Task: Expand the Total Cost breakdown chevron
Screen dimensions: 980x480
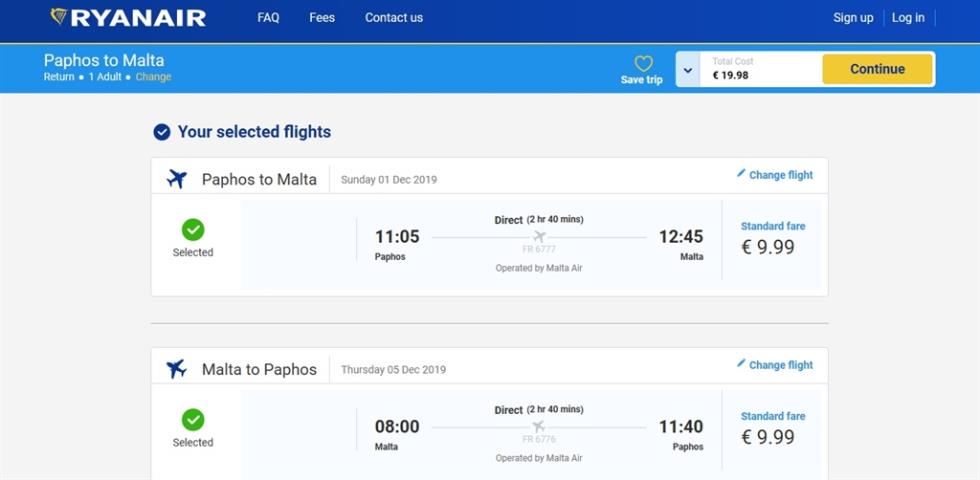Action: [688, 69]
